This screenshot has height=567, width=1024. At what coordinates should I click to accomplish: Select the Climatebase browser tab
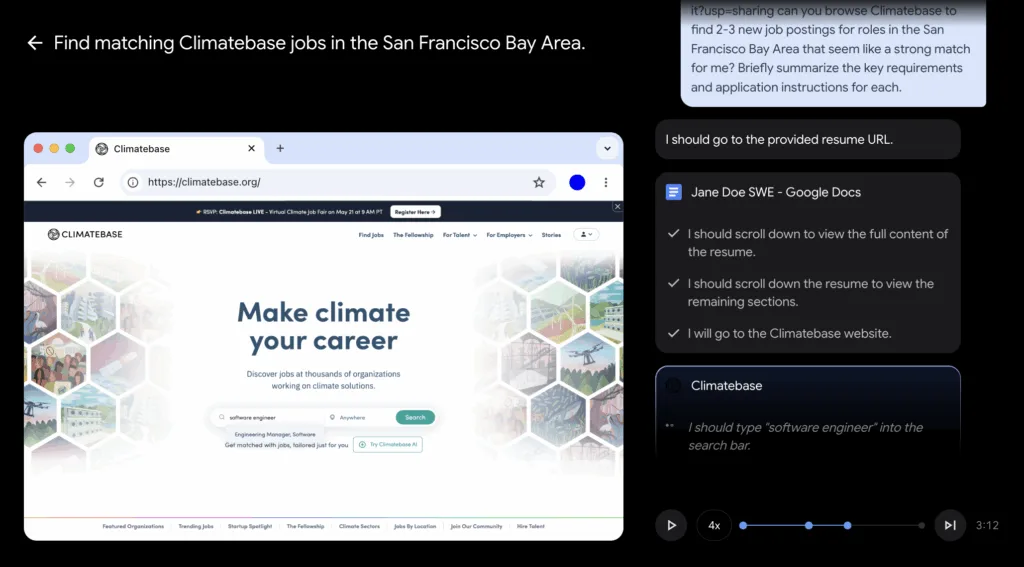click(176, 148)
